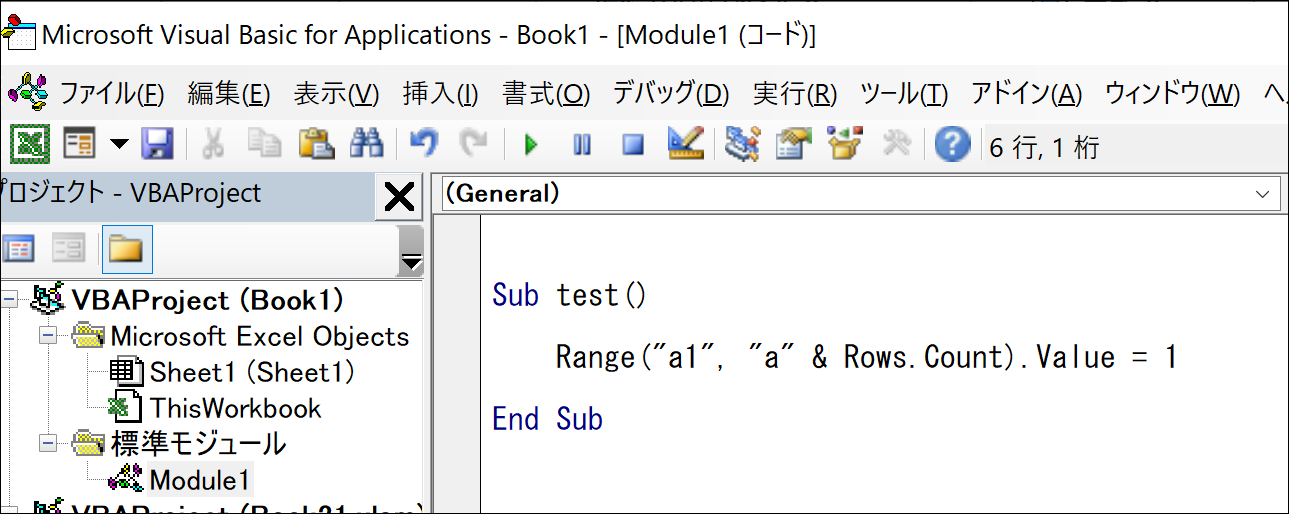Screen dimensions: 1289x514
Task: Click the 'End Sub' code line
Action: pyautogui.click(x=547, y=419)
